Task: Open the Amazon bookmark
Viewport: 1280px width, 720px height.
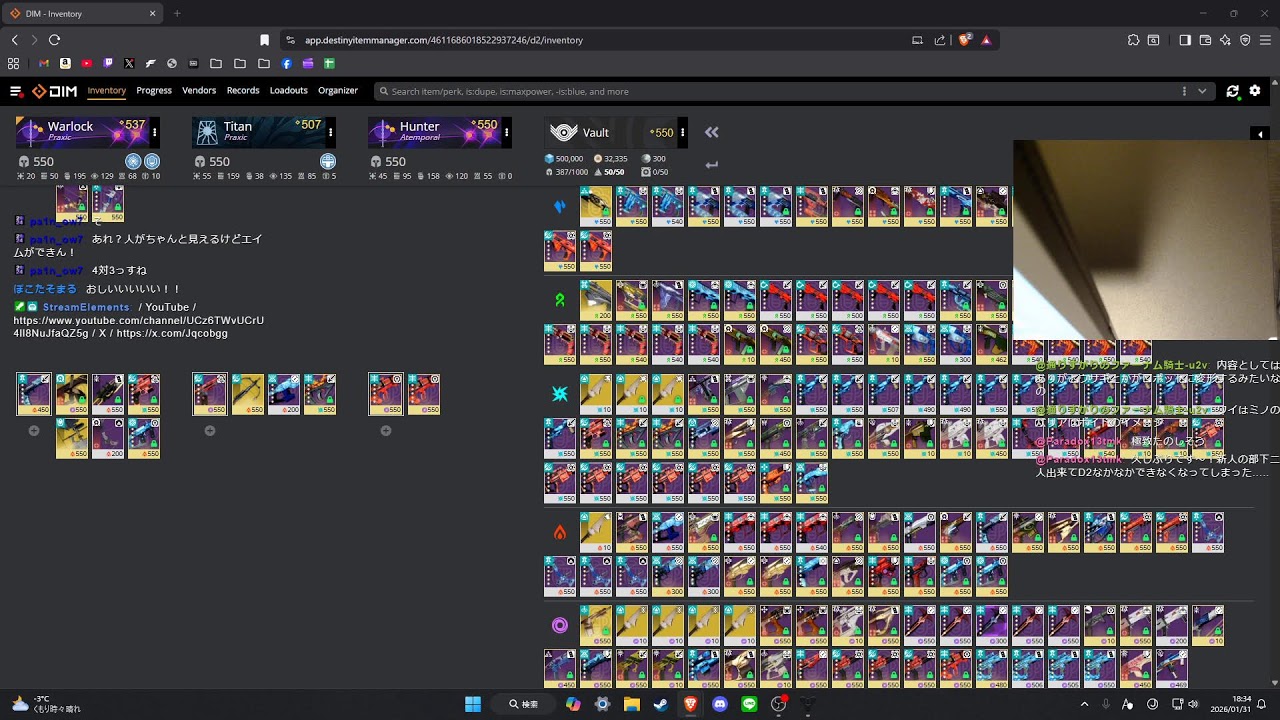Action: [65, 63]
